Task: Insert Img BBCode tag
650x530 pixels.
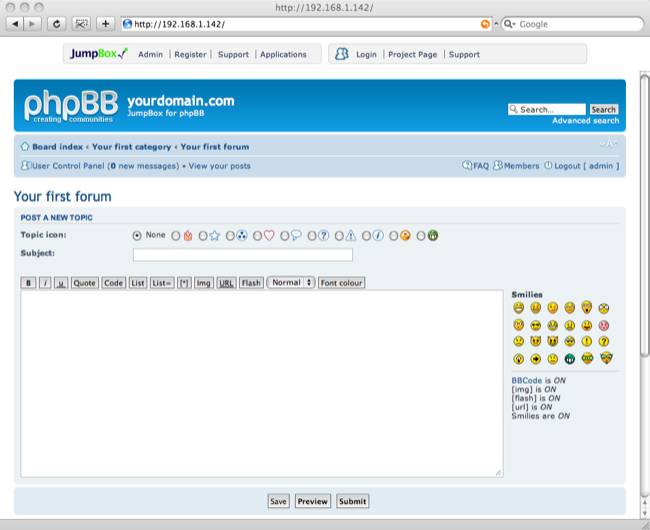Action: pos(203,283)
